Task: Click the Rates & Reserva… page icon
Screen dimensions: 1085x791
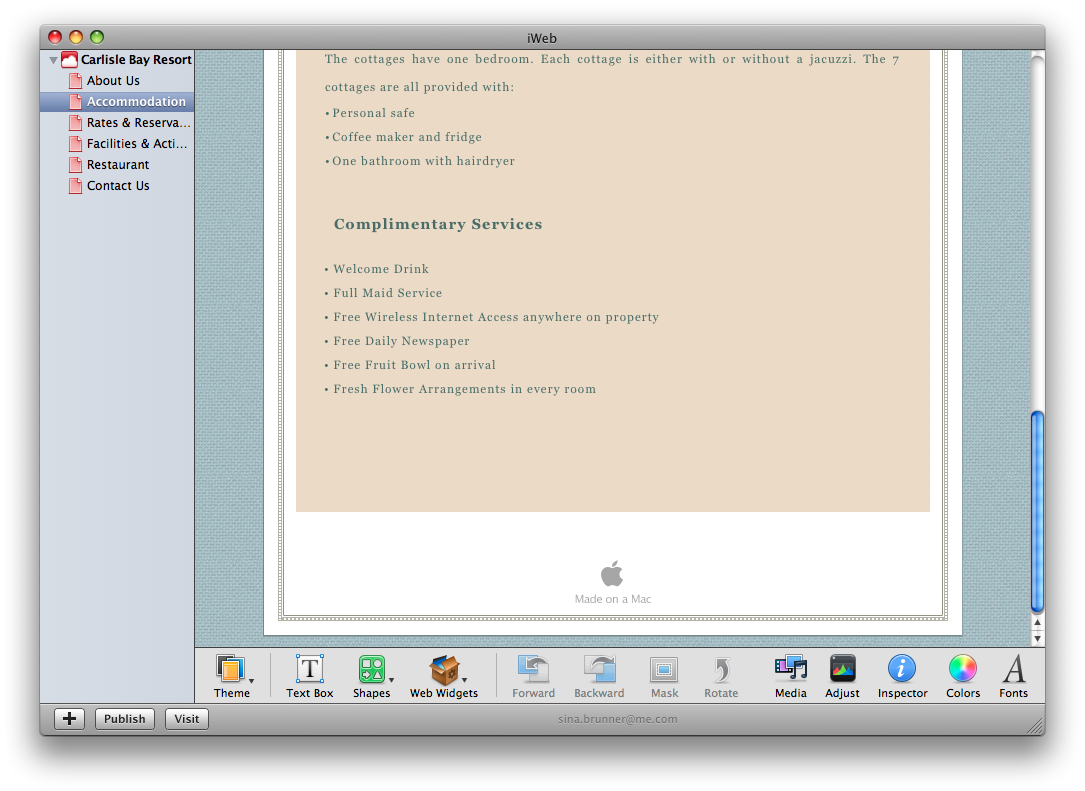Action: pos(75,123)
